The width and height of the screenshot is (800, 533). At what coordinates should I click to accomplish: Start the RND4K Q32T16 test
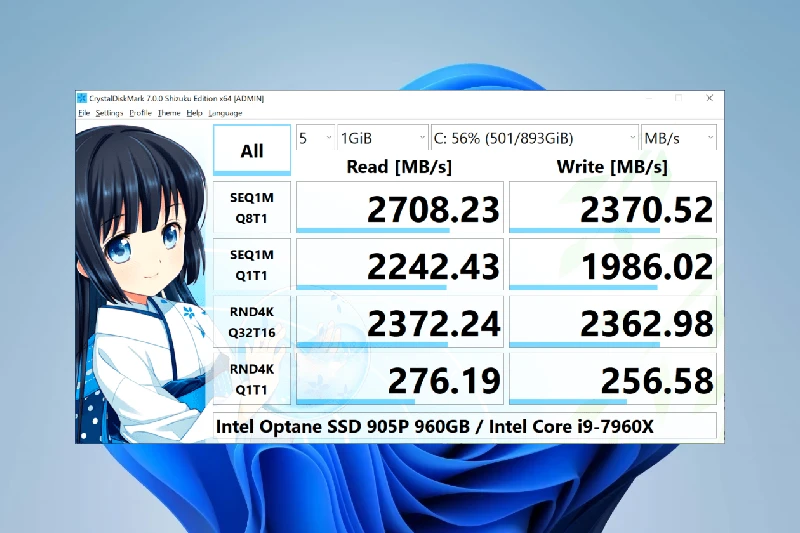pyautogui.click(x=252, y=322)
